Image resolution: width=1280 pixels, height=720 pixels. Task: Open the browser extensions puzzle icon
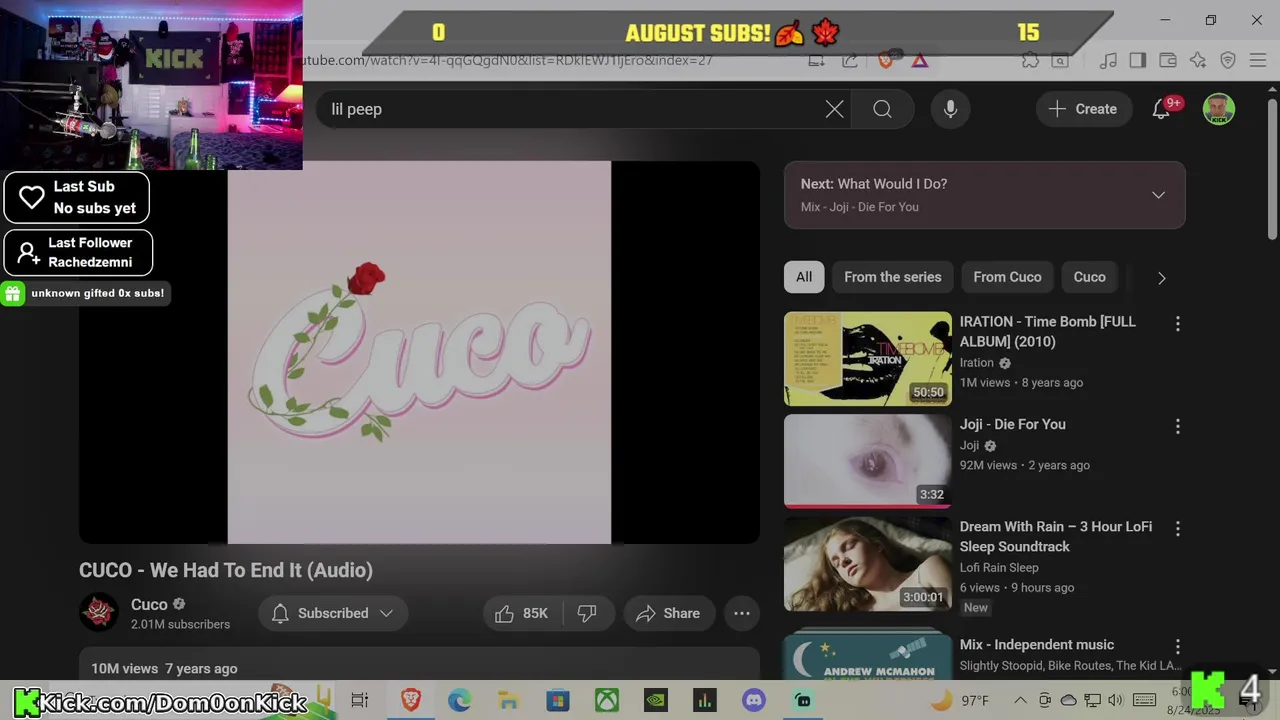pyautogui.click(x=1031, y=61)
